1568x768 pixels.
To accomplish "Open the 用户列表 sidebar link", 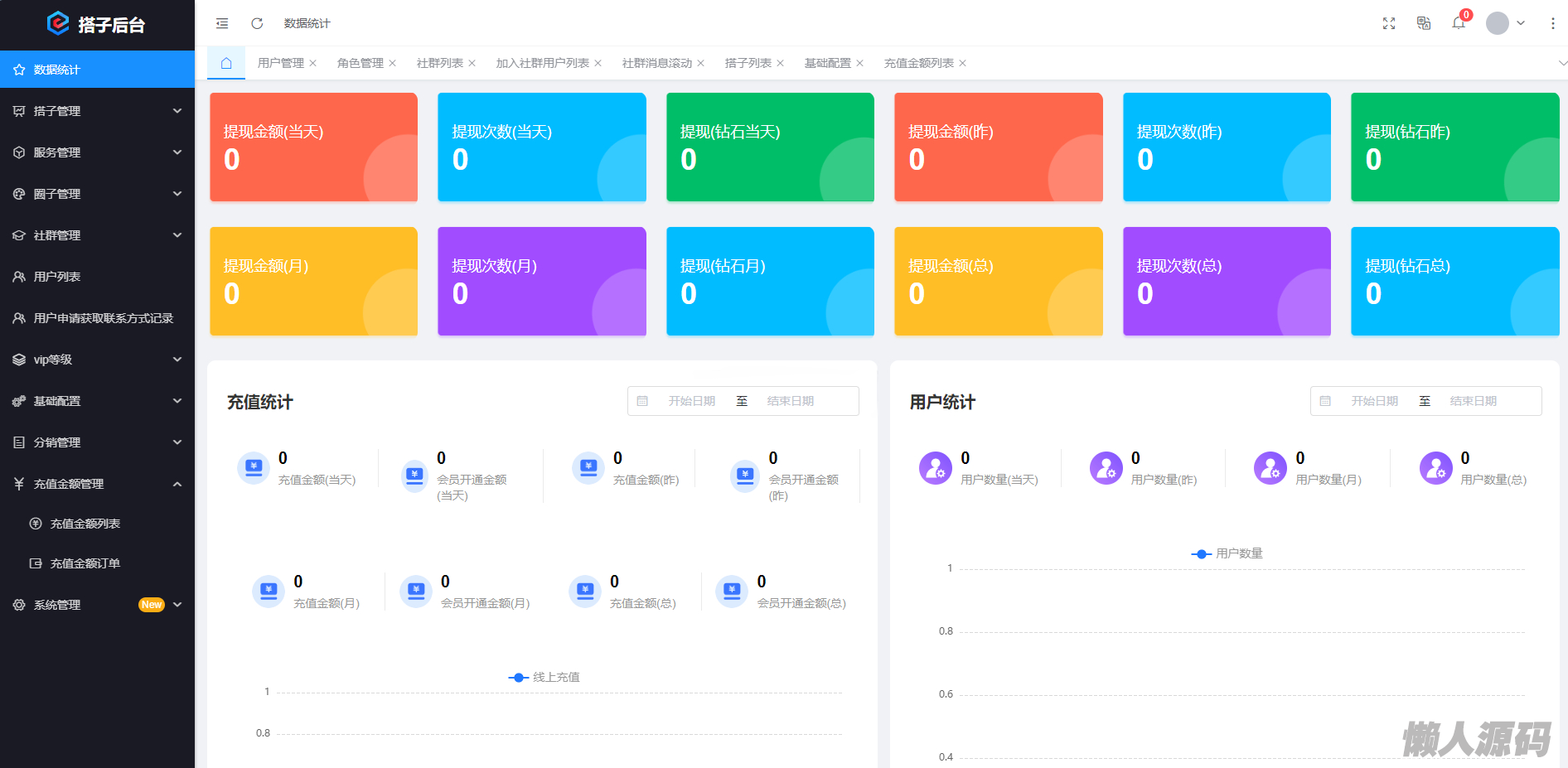I will coord(57,277).
